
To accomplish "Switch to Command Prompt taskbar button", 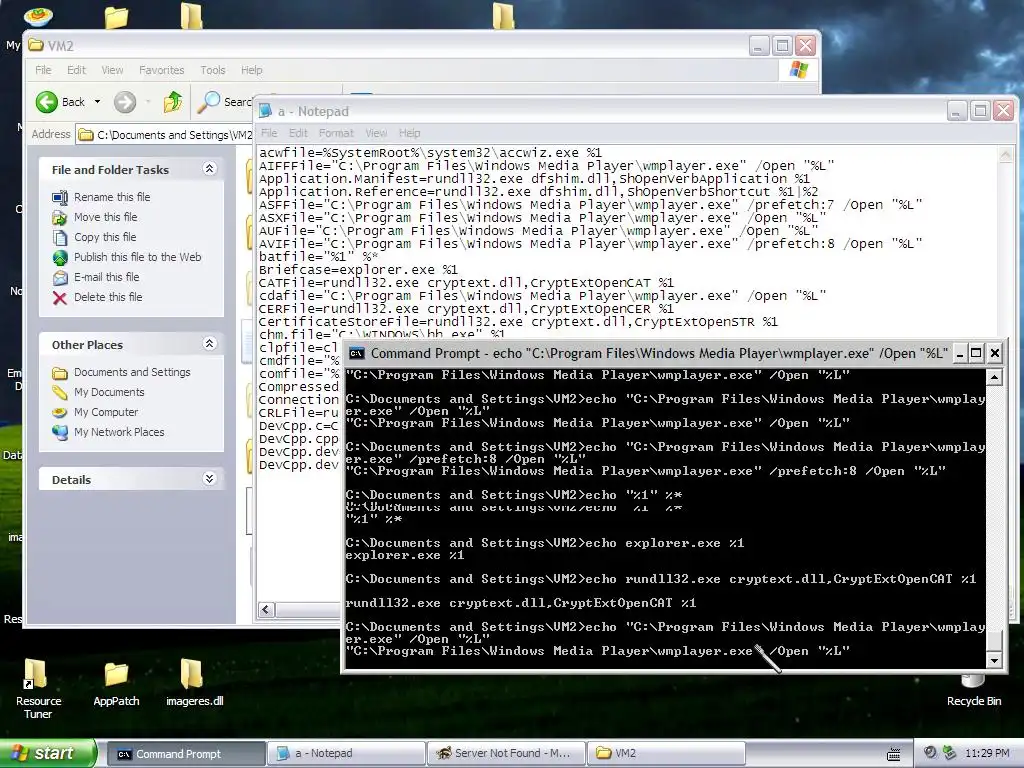I will point(185,754).
